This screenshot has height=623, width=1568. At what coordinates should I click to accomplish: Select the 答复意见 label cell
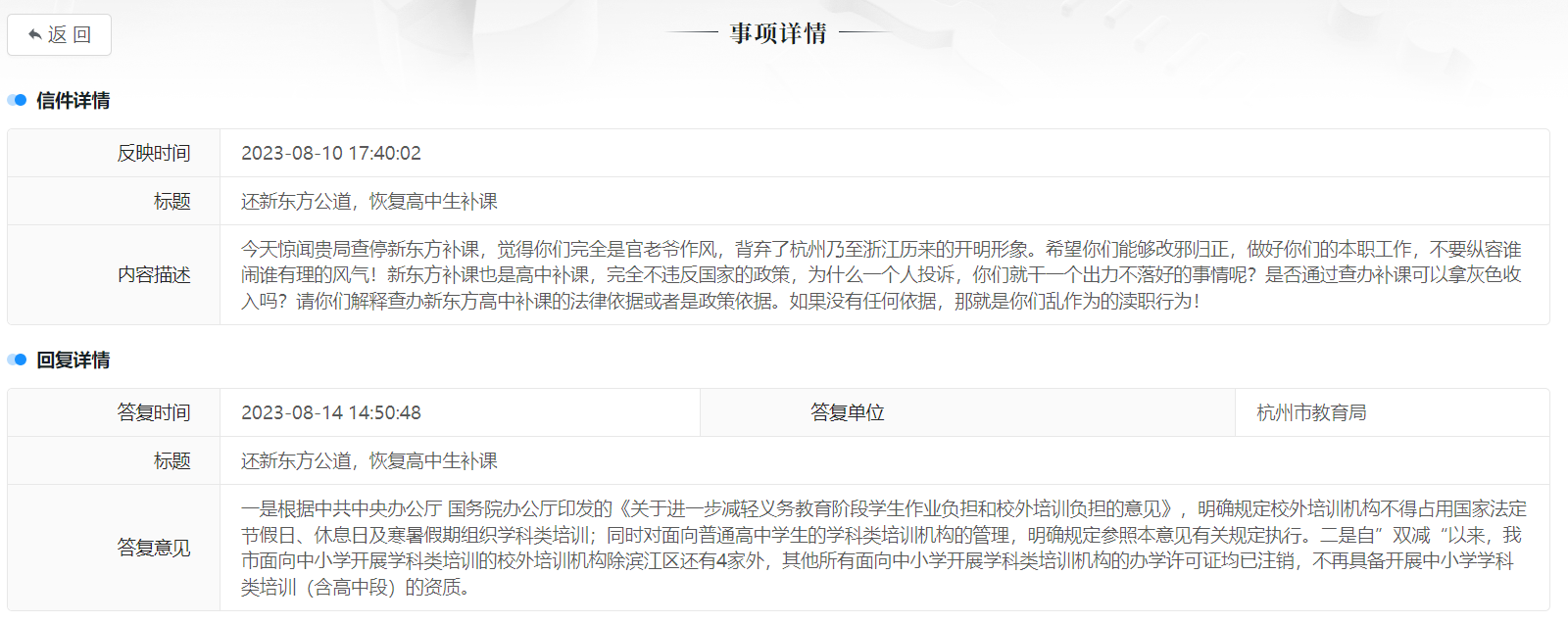114,548
